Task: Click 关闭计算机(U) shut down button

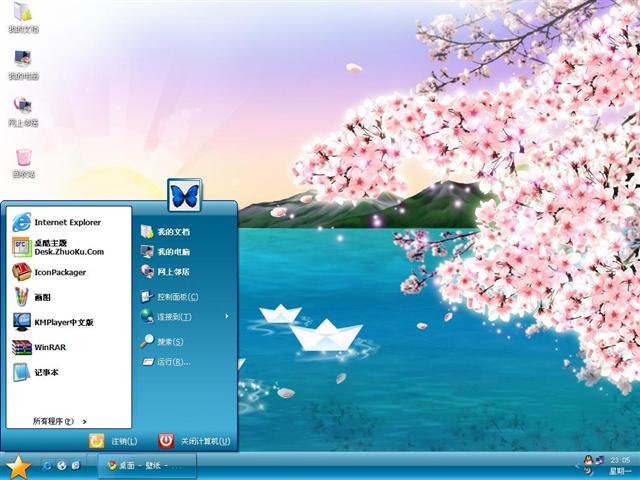Action: 195,441
